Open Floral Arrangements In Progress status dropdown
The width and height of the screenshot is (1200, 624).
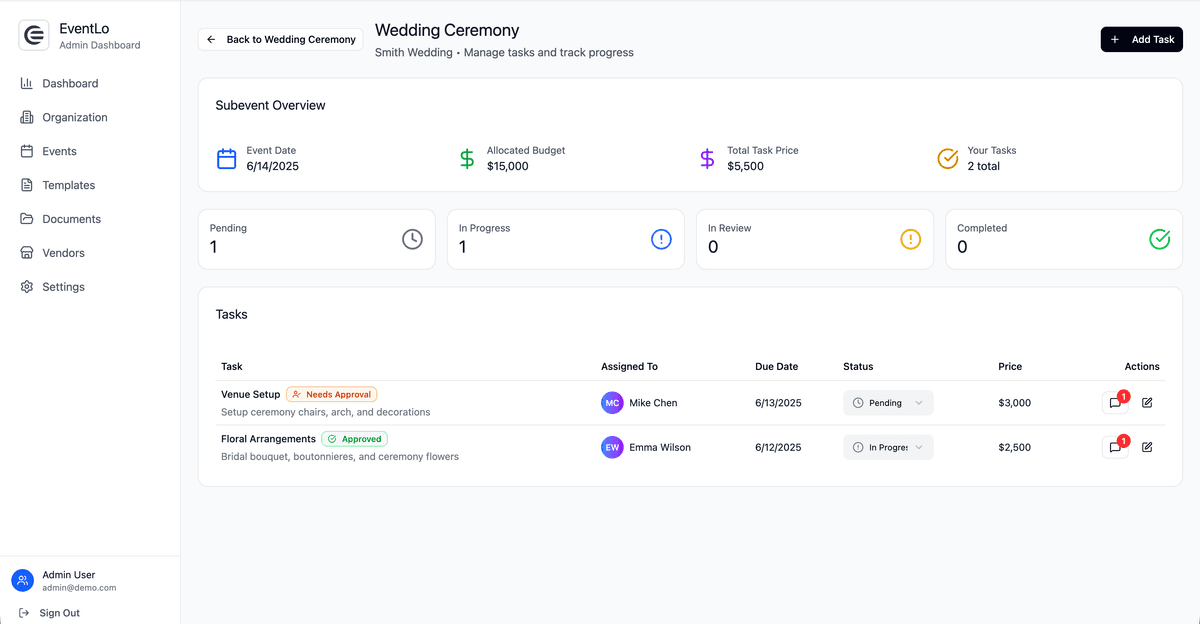click(888, 448)
